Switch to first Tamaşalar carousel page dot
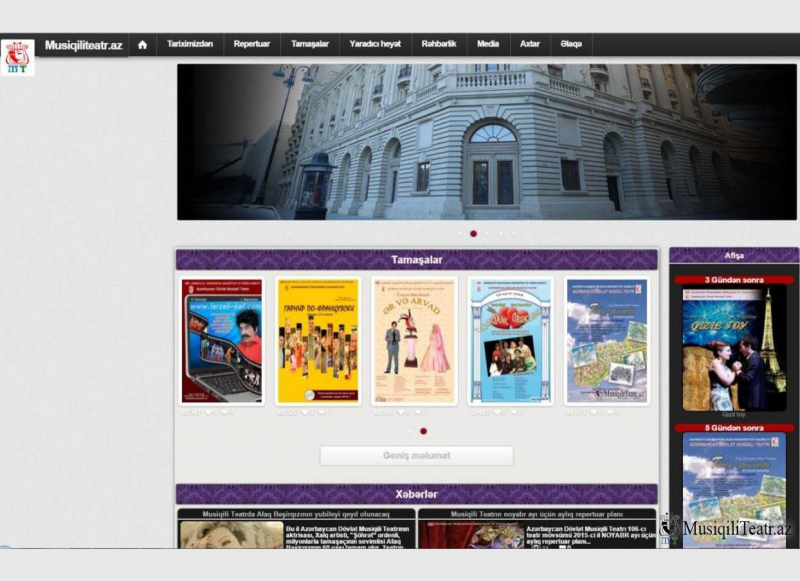This screenshot has width=800, height=581. (x=409, y=431)
